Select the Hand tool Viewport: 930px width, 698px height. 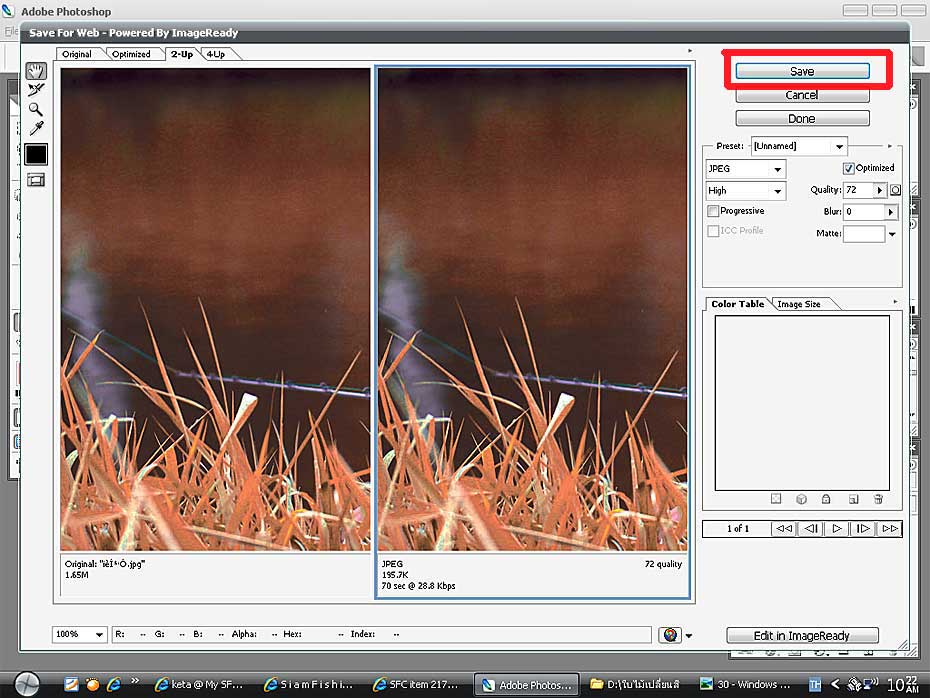pyautogui.click(x=36, y=71)
